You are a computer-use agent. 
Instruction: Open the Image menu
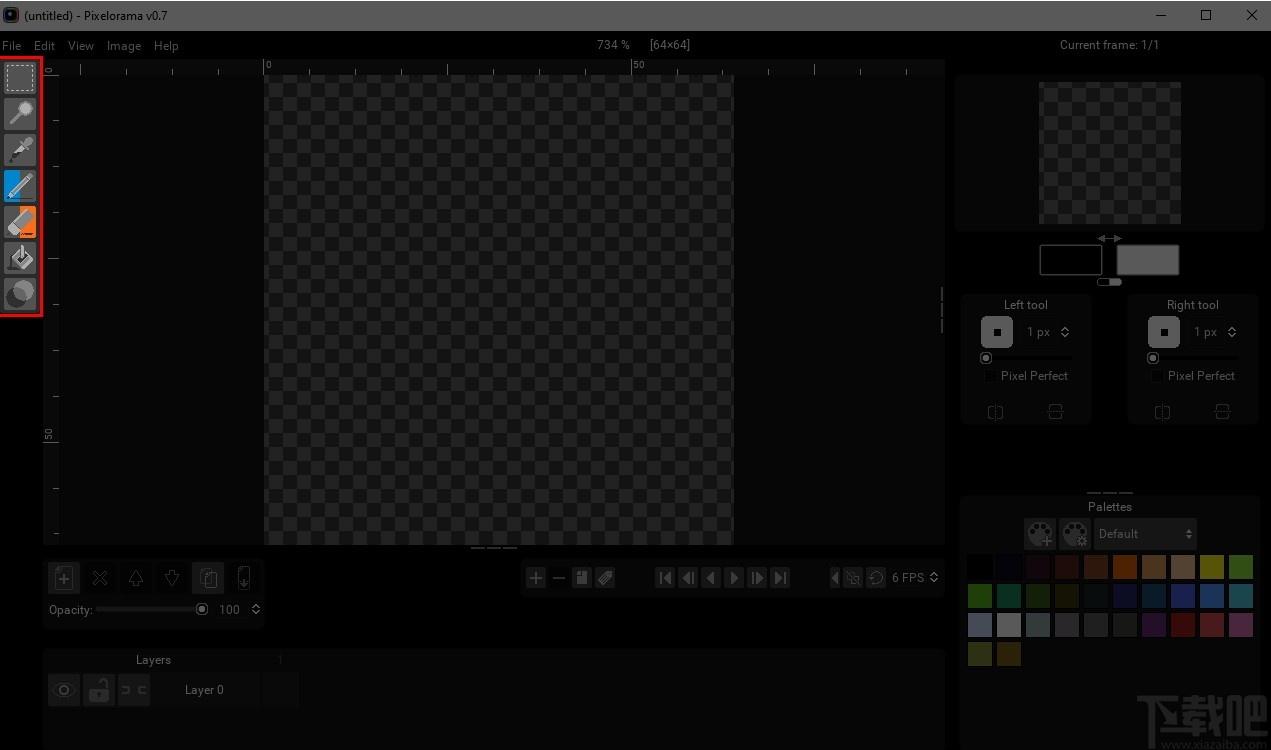(124, 46)
